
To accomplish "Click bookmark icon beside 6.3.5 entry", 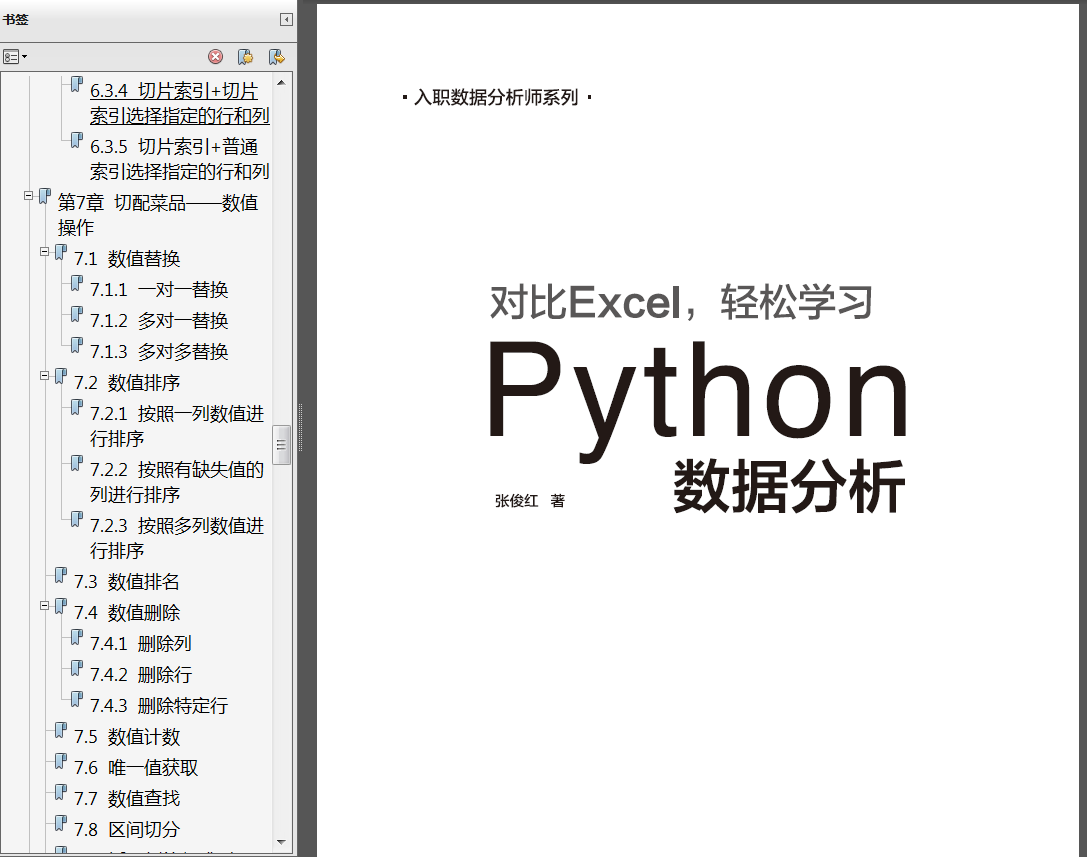I will pyautogui.click(x=77, y=140).
